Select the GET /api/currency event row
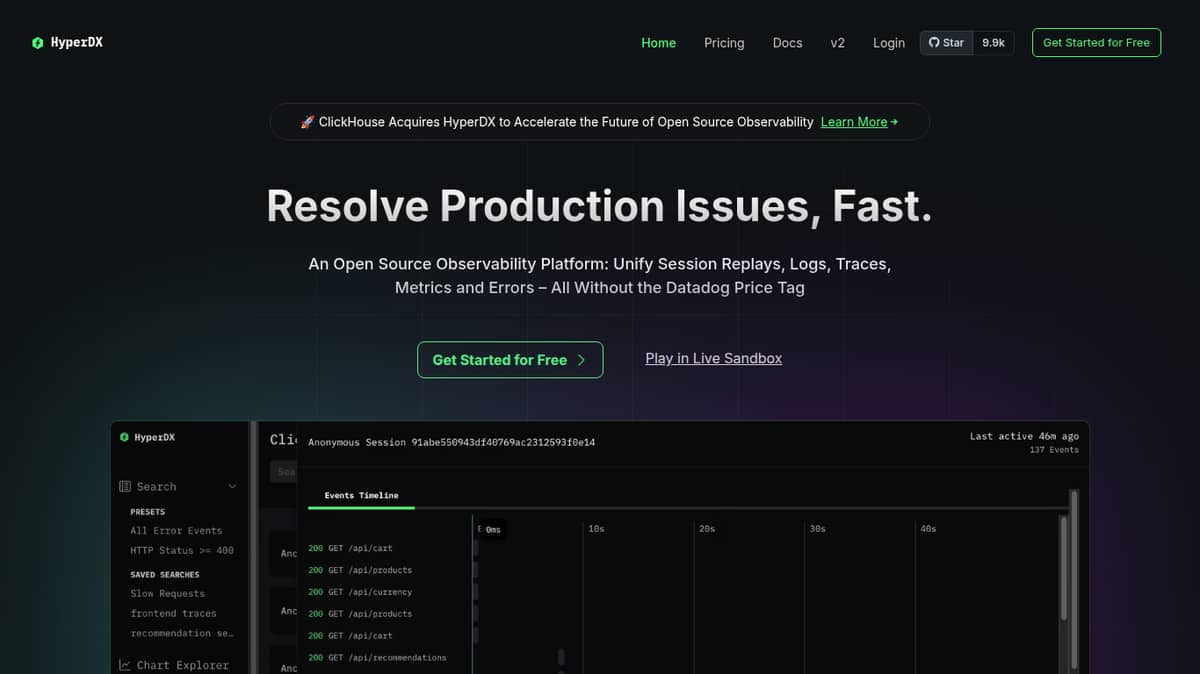This screenshot has width=1200, height=674. click(x=360, y=592)
